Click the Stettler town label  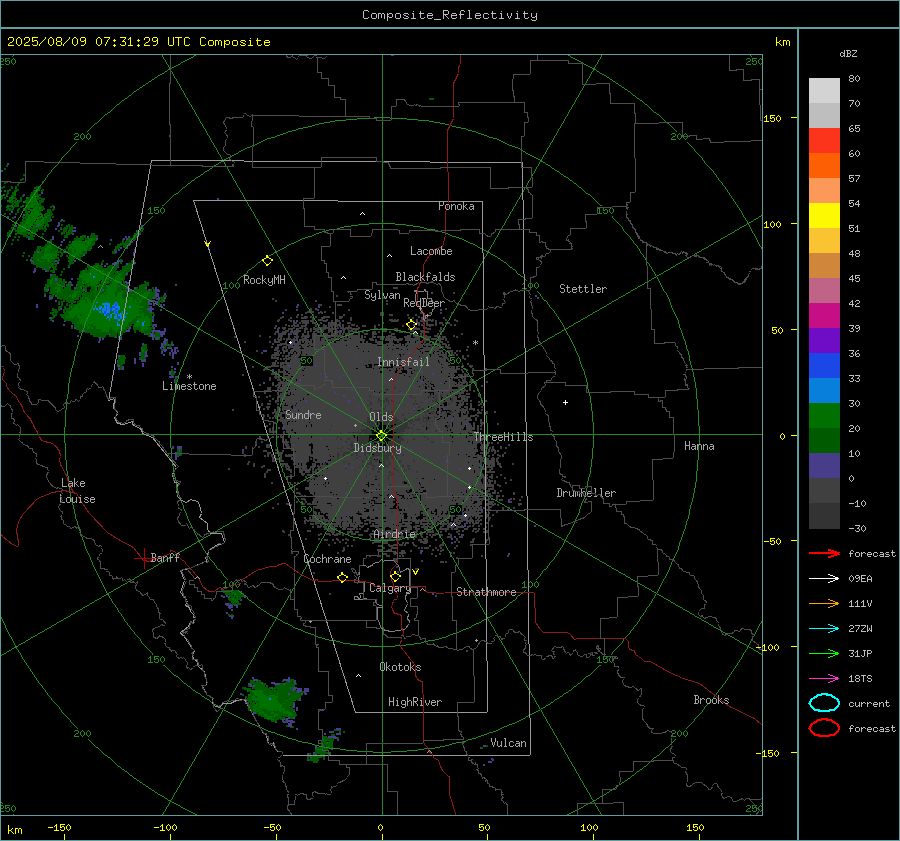[583, 289]
